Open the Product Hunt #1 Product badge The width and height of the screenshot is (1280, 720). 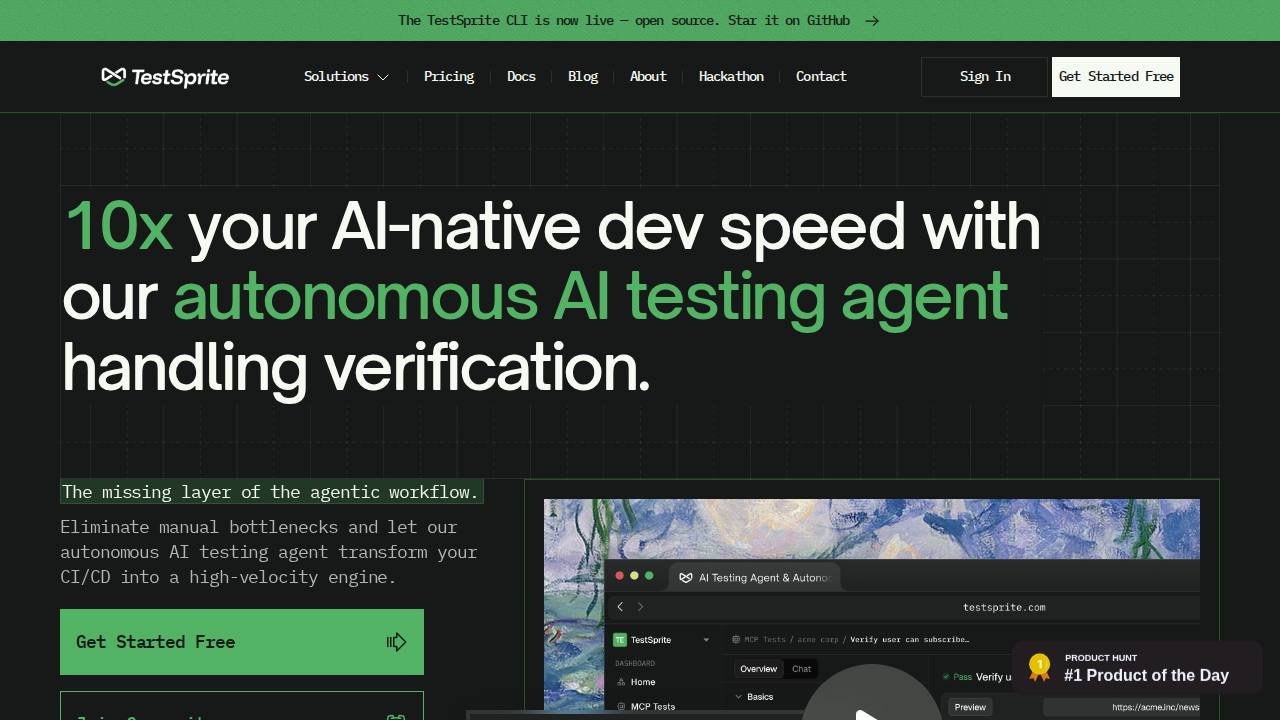[x=1137, y=668]
